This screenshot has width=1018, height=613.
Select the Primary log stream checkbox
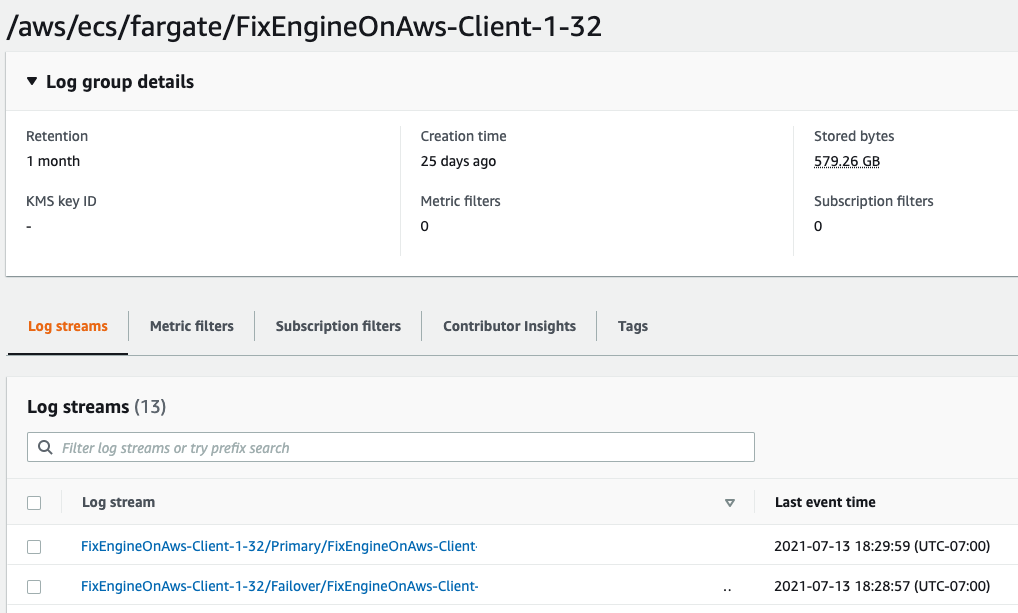tap(34, 547)
